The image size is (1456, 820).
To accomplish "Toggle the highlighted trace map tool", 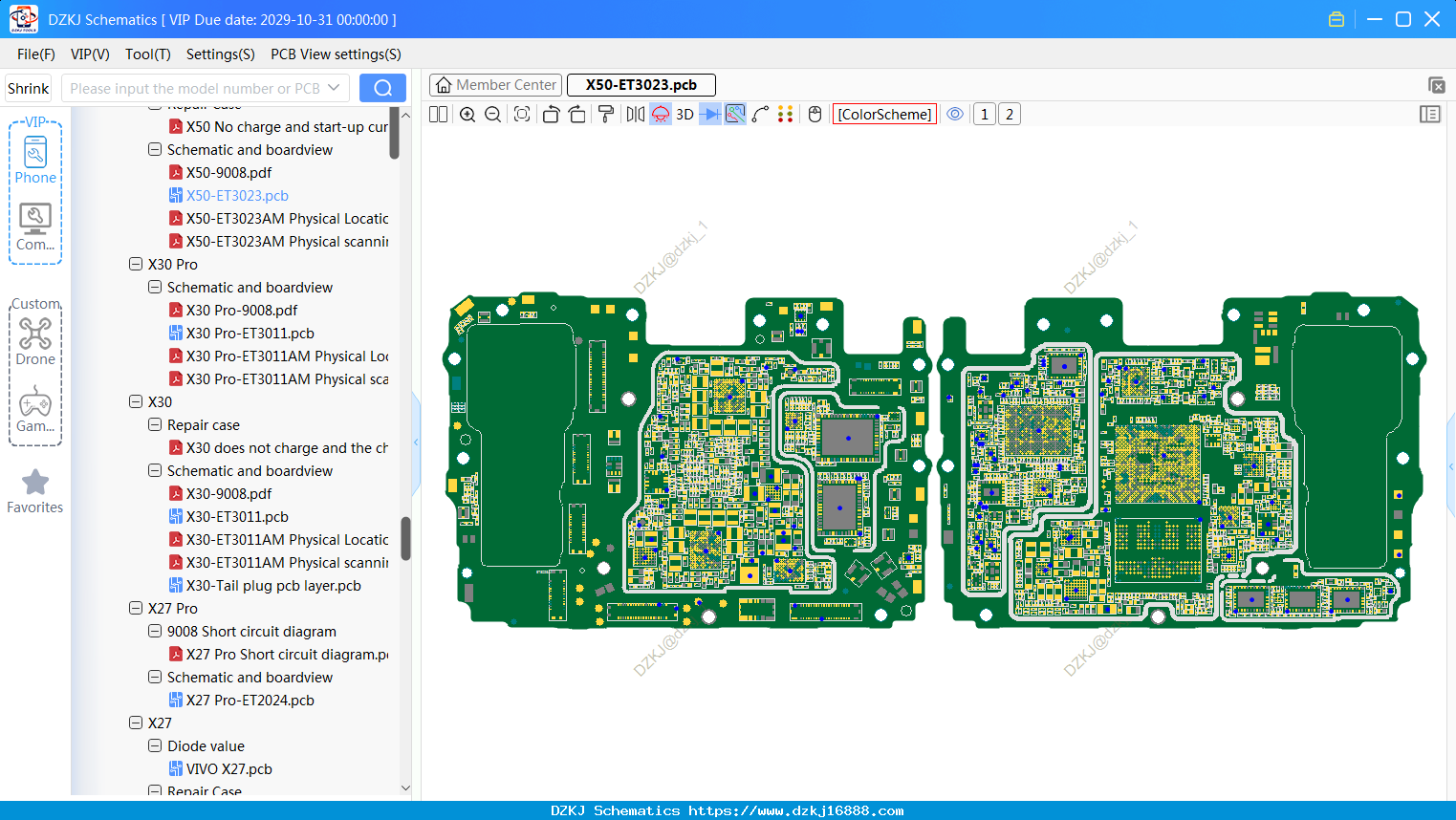I will pyautogui.click(x=735, y=115).
